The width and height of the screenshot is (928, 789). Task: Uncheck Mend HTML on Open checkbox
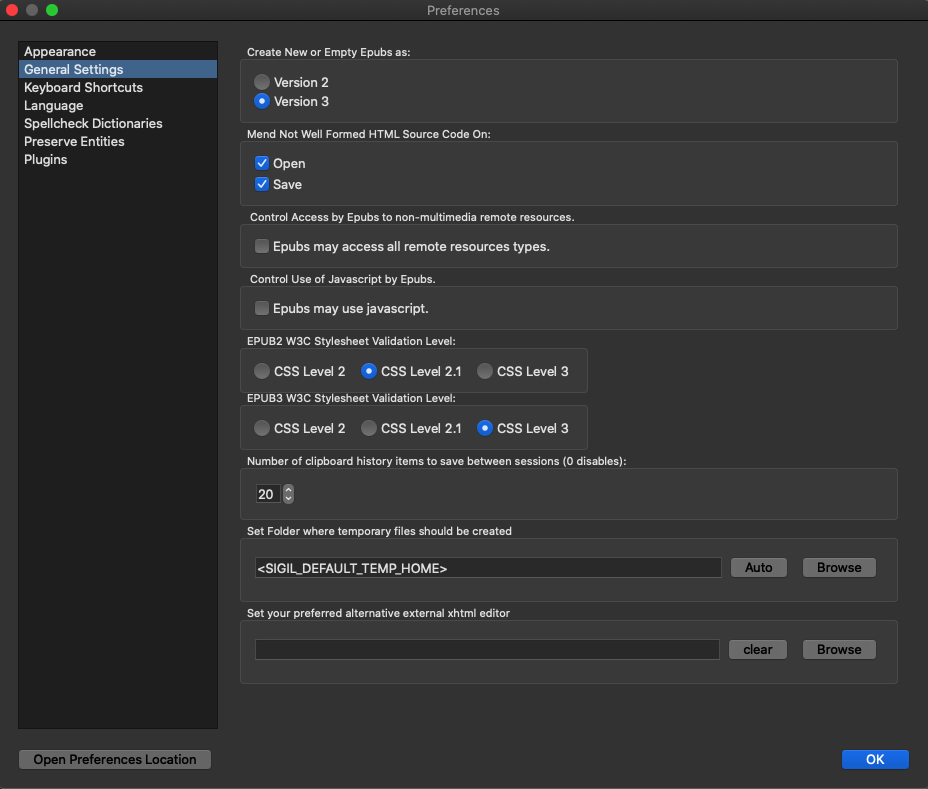tap(262, 163)
